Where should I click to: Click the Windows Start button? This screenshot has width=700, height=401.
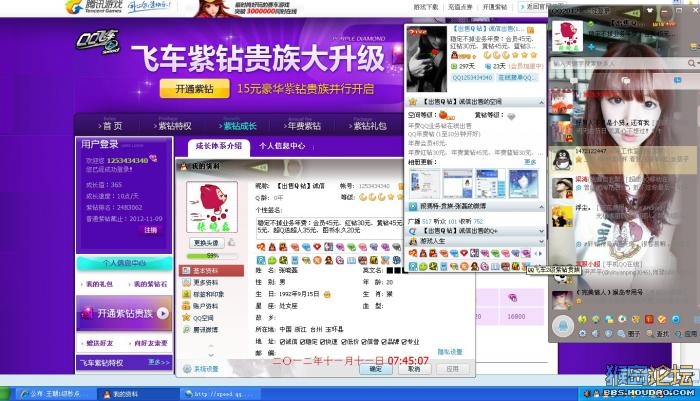coord(5,394)
